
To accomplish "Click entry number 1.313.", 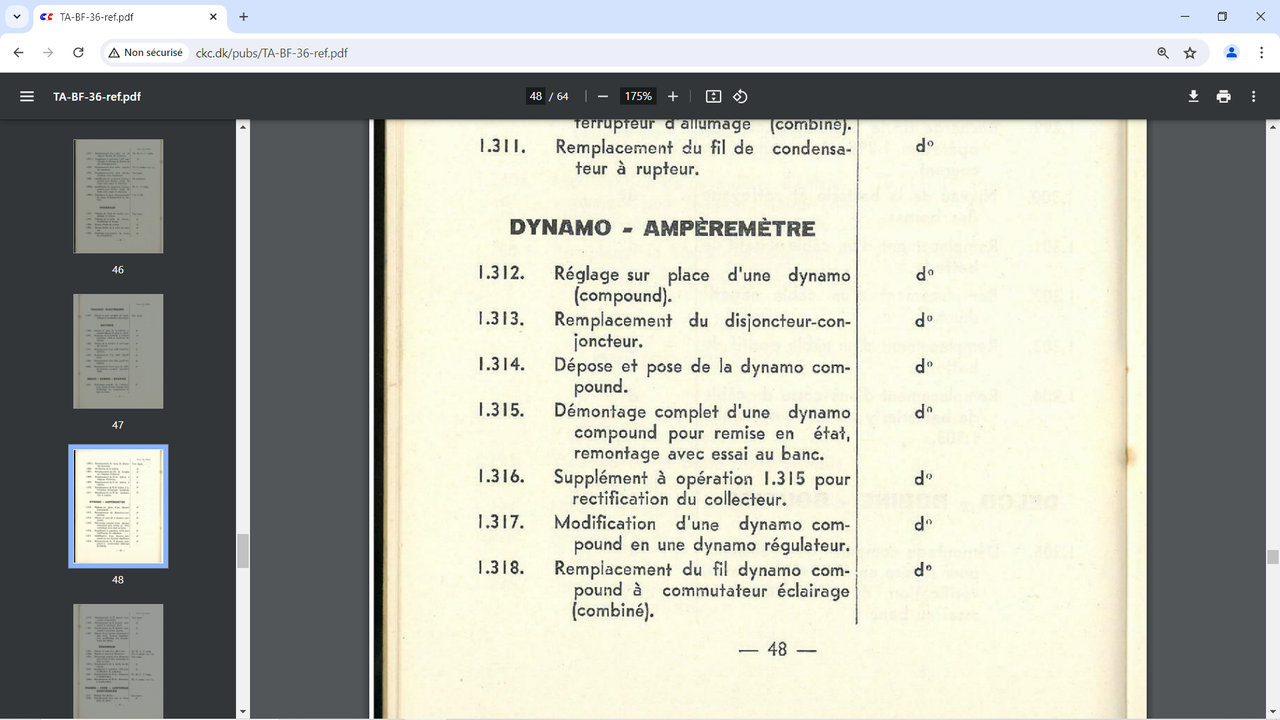I will pos(501,319).
